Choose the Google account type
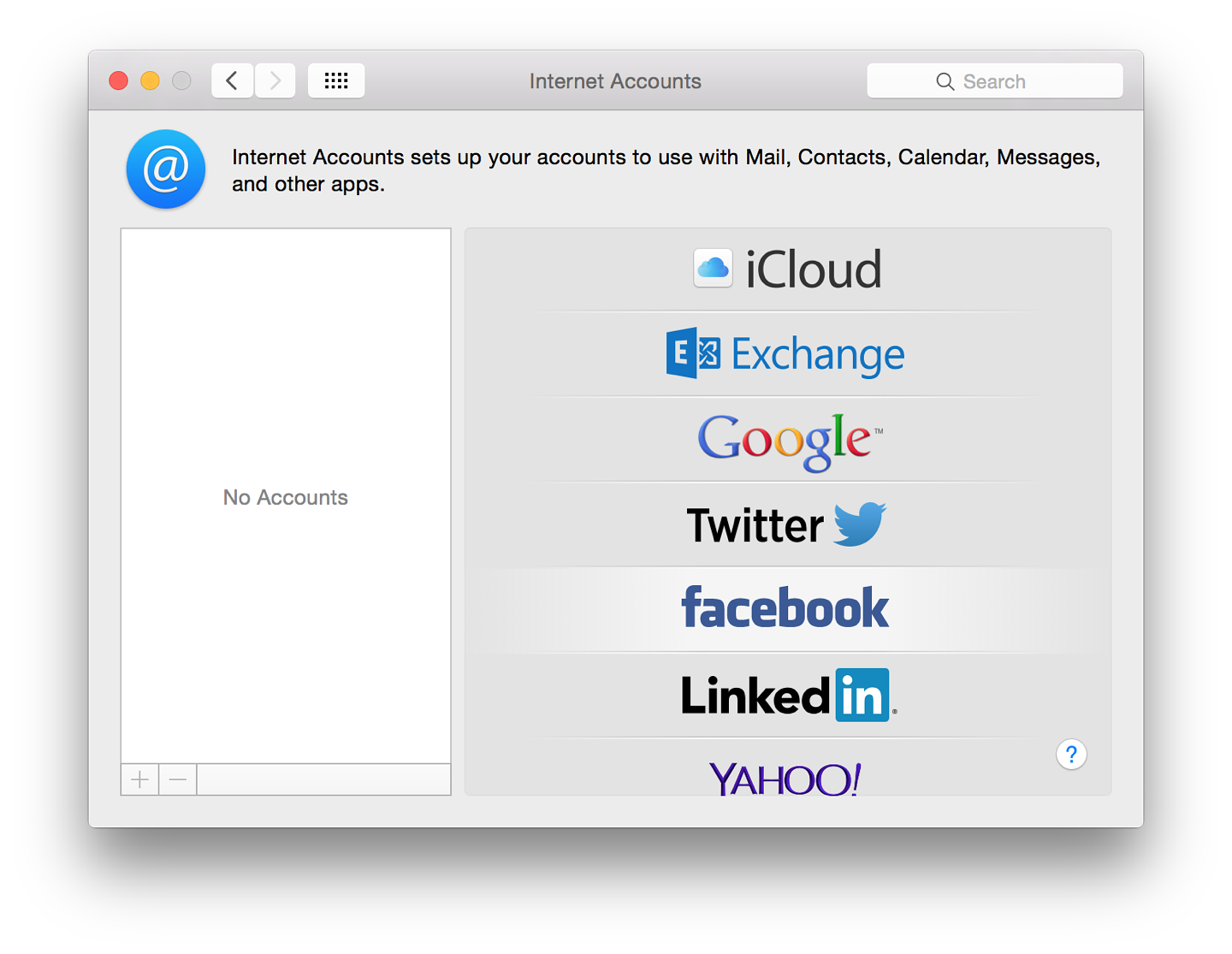 (788, 439)
